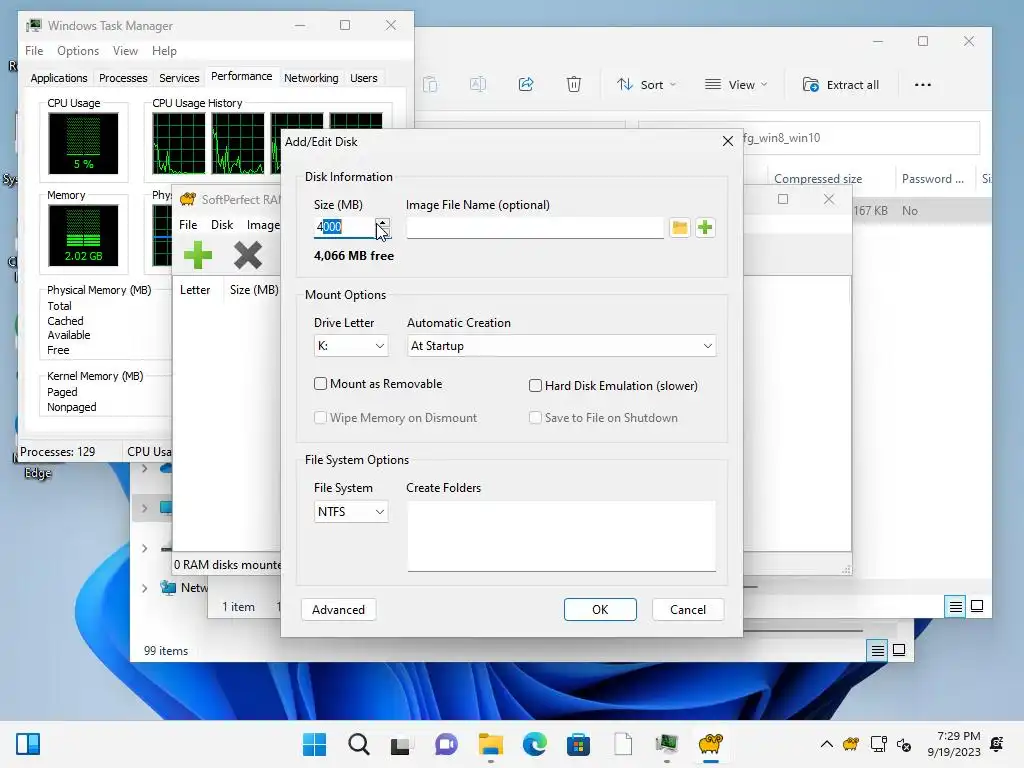
Task: Close the Add/Edit Disk dialog
Action: (728, 142)
